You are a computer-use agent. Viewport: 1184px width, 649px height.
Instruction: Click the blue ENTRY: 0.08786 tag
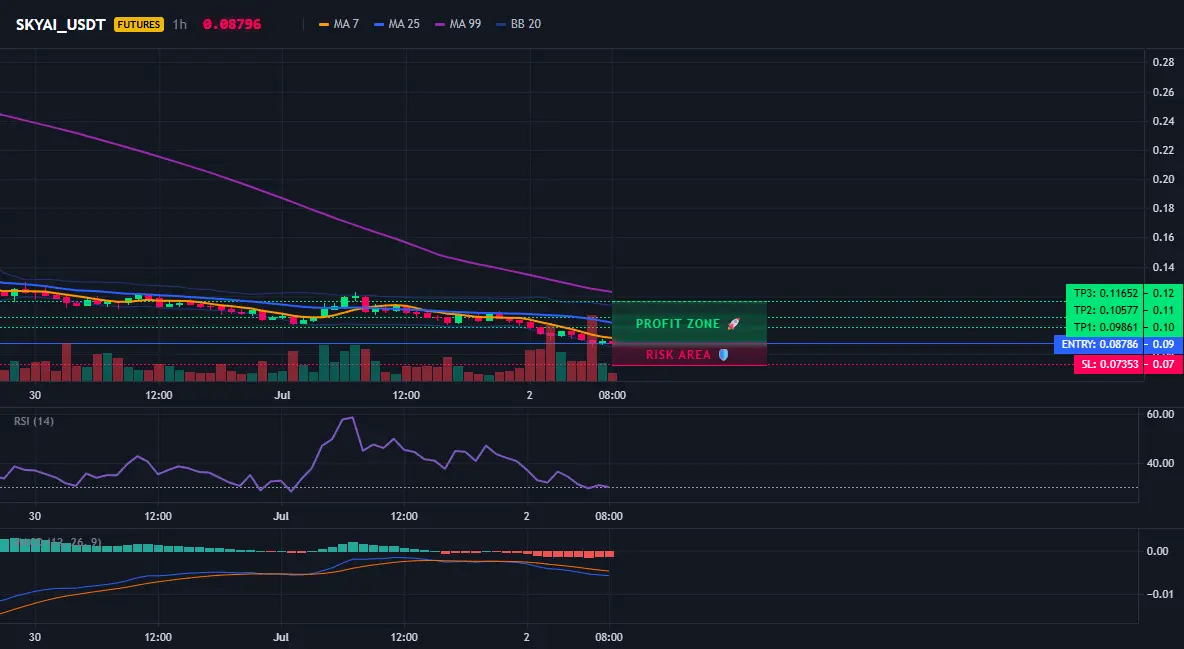point(1099,345)
